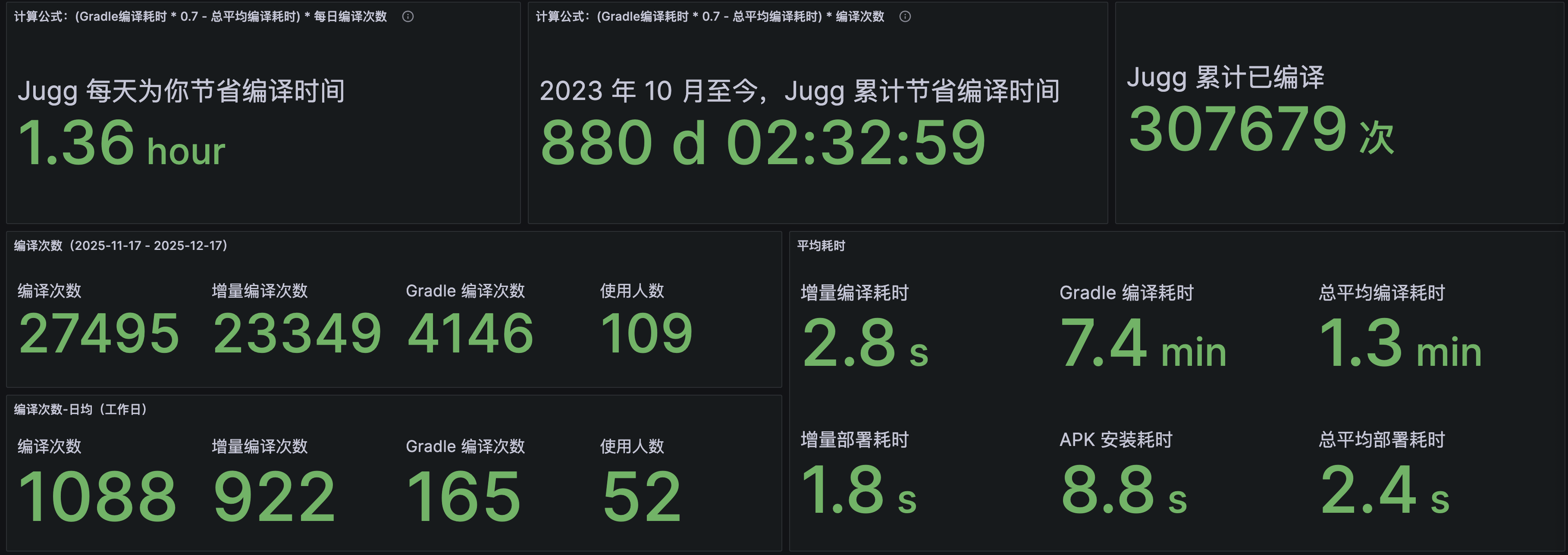Click the 使用人数 label above 52
Screen dimensions: 1568x555
pyautogui.click(x=632, y=447)
